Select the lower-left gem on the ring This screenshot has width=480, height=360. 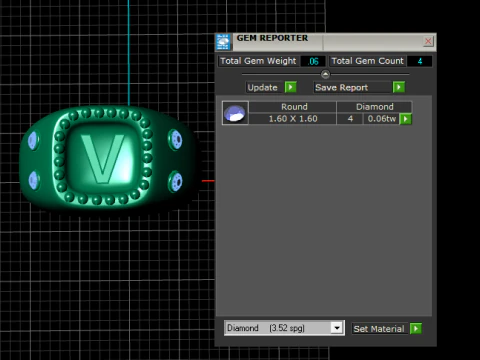pyautogui.click(x=33, y=181)
